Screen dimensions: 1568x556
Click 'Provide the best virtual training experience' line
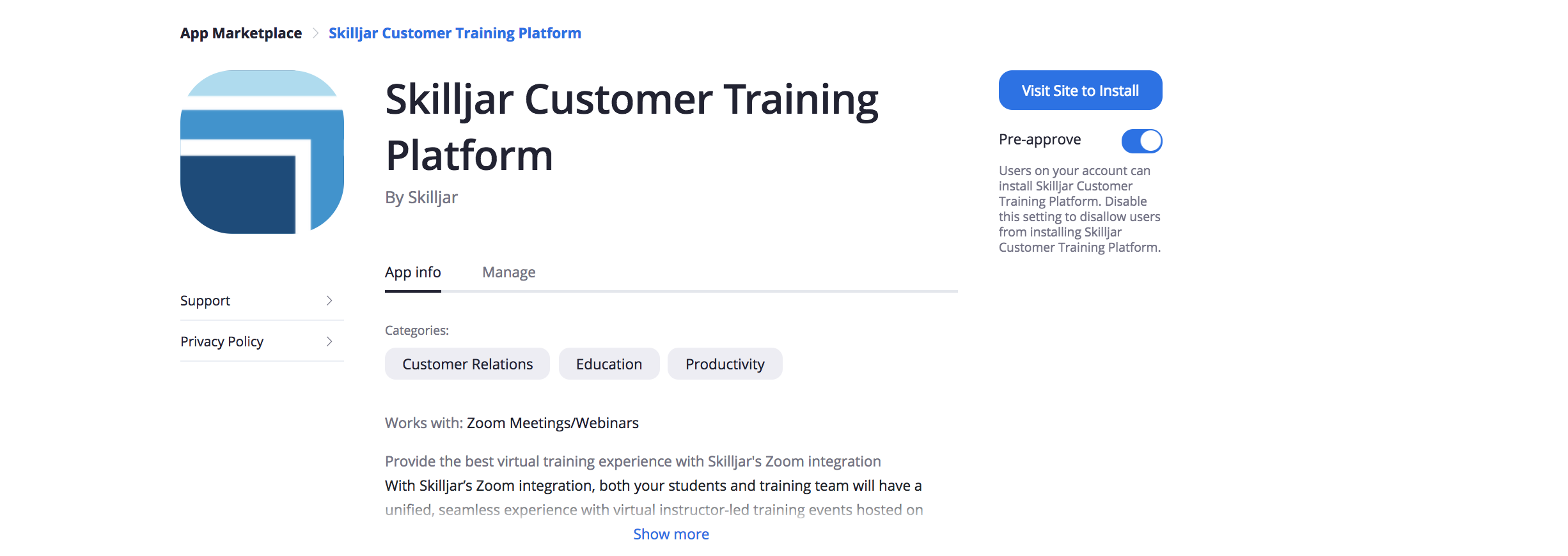(x=633, y=461)
